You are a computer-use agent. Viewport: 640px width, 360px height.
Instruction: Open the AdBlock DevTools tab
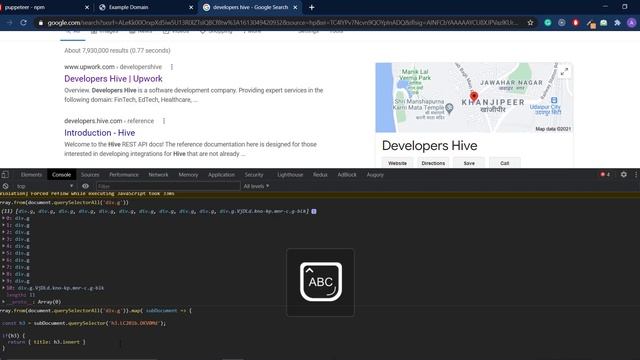click(347, 175)
